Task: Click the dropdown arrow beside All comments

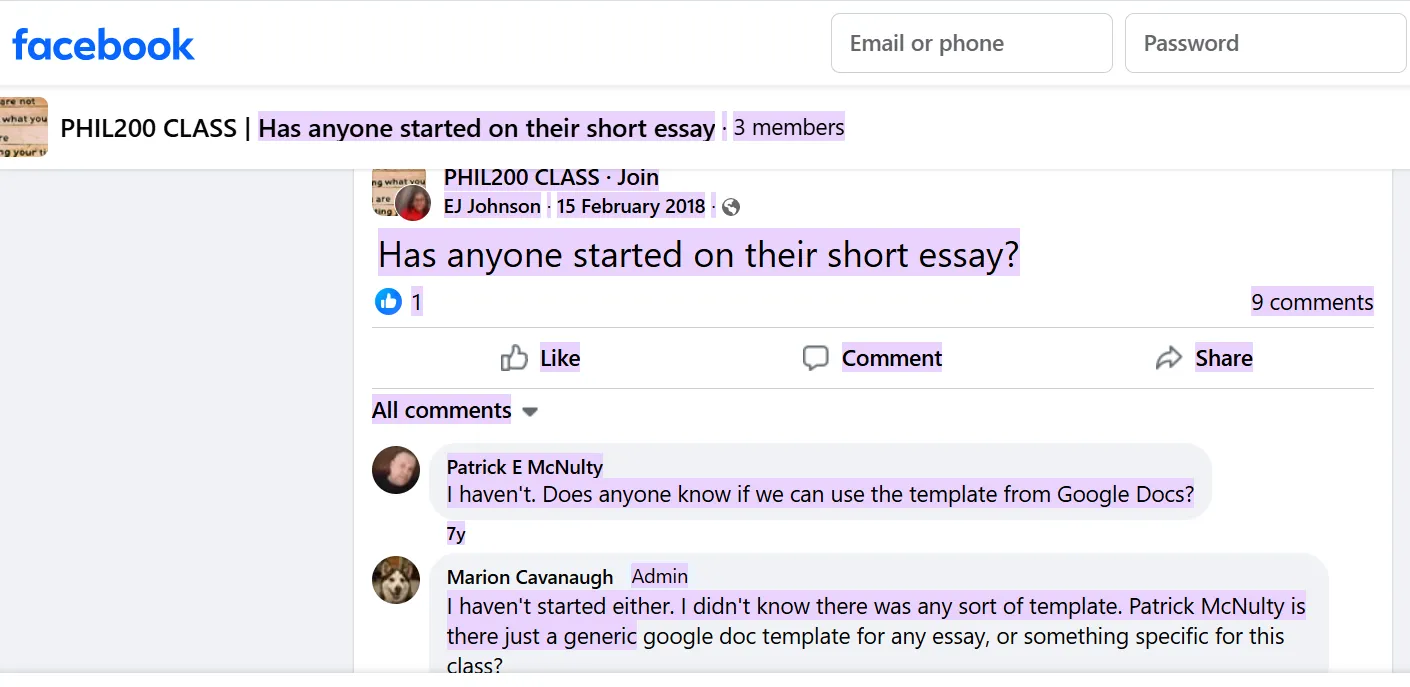Action: (530, 411)
